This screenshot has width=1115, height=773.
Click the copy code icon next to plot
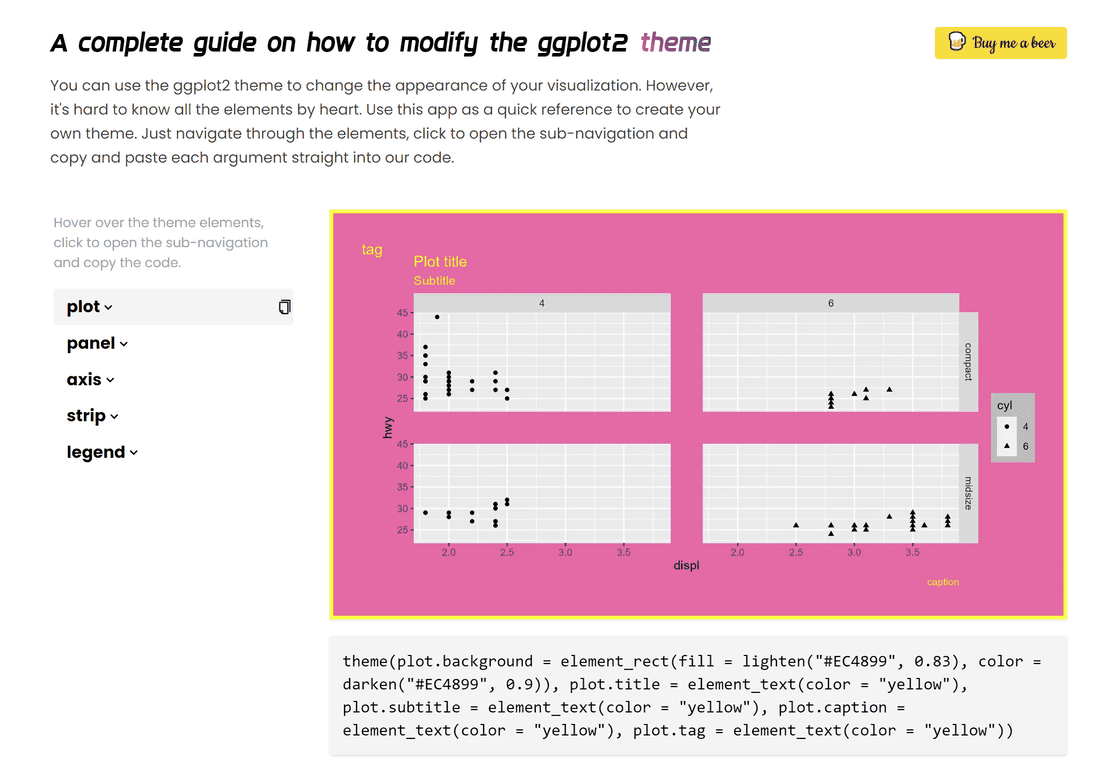pyautogui.click(x=284, y=307)
